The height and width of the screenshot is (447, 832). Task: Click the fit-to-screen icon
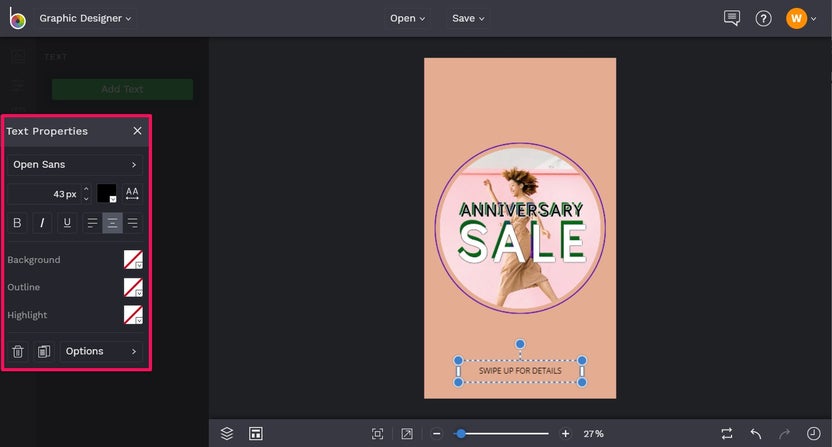pyautogui.click(x=377, y=433)
